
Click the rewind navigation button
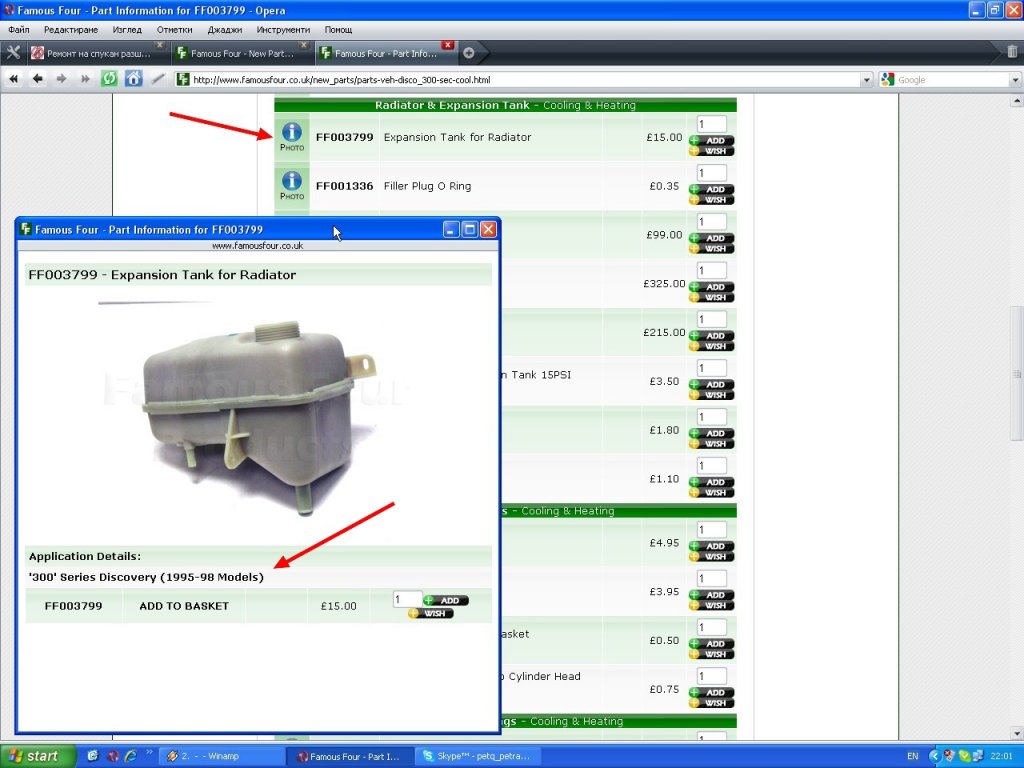pos(13,79)
